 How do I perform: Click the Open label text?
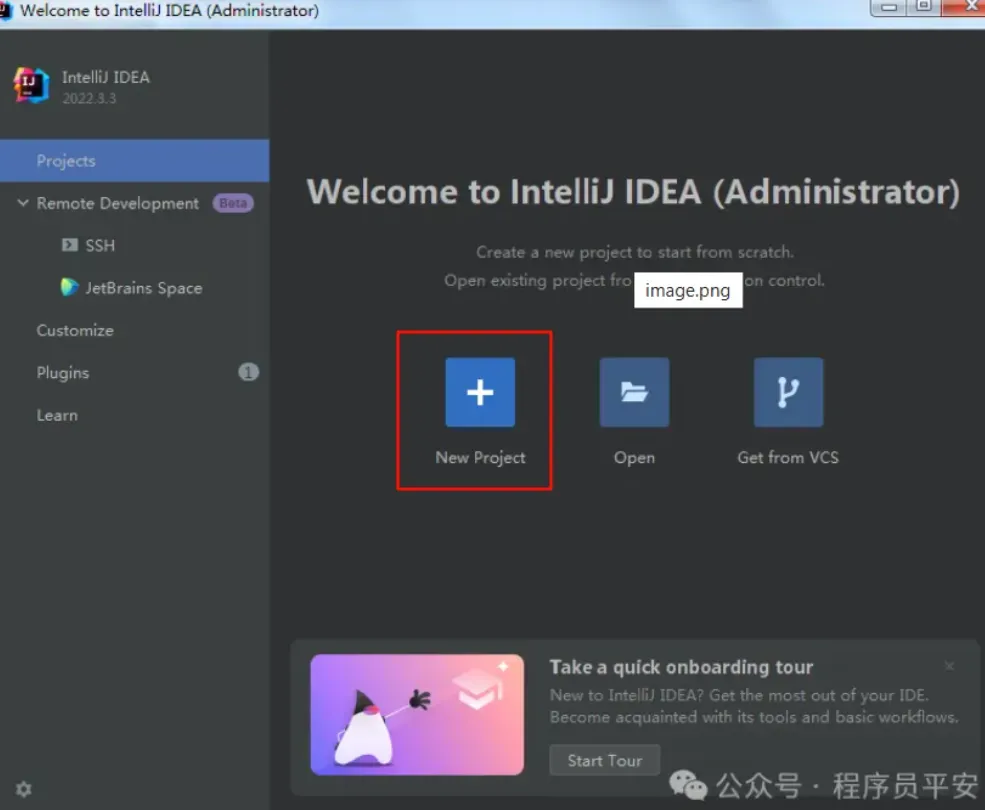pos(634,457)
